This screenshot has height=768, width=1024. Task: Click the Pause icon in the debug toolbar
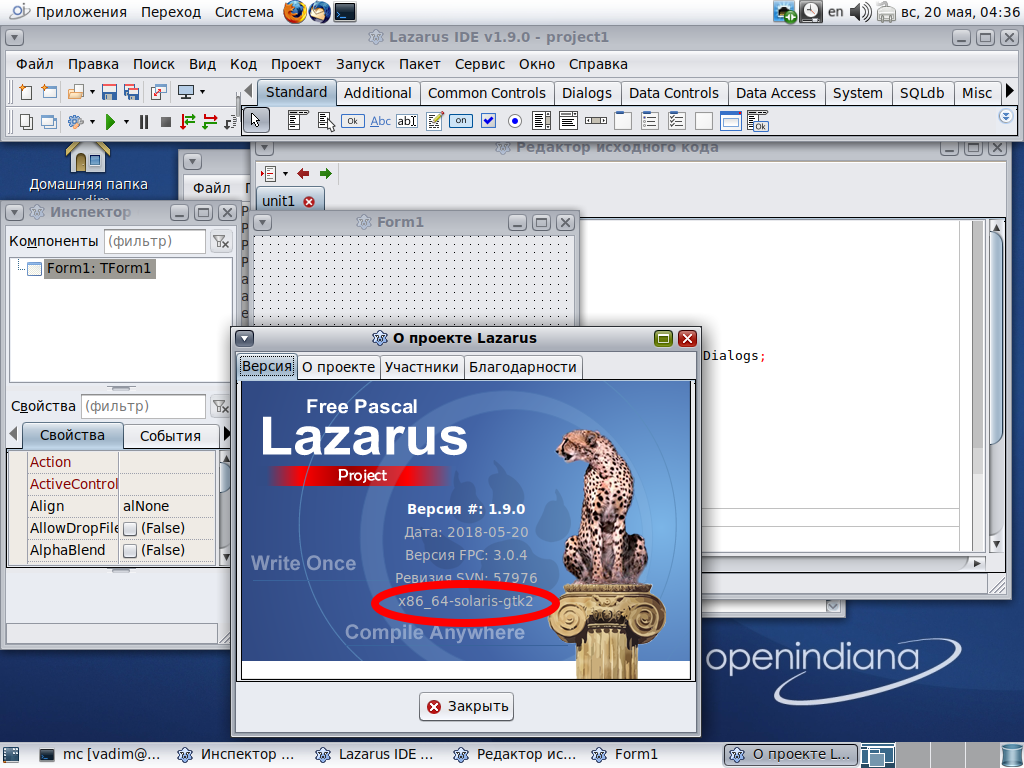click(x=143, y=122)
